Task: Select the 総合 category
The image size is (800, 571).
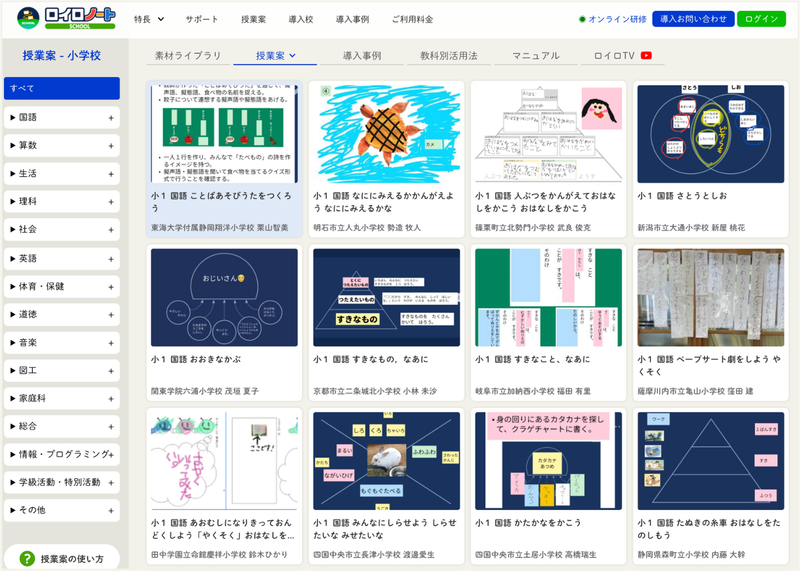Action: 62,426
